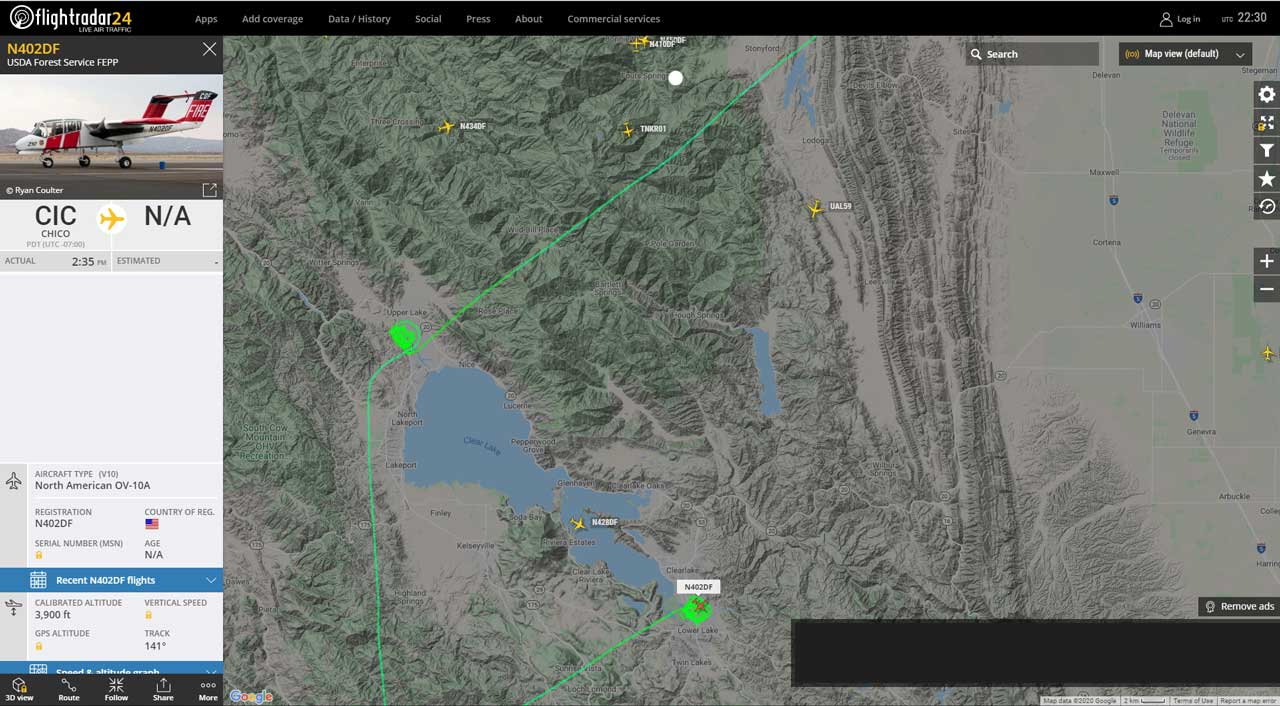The height and width of the screenshot is (706, 1280).
Task: Open the playback history clock icon
Action: pyautogui.click(x=1267, y=207)
